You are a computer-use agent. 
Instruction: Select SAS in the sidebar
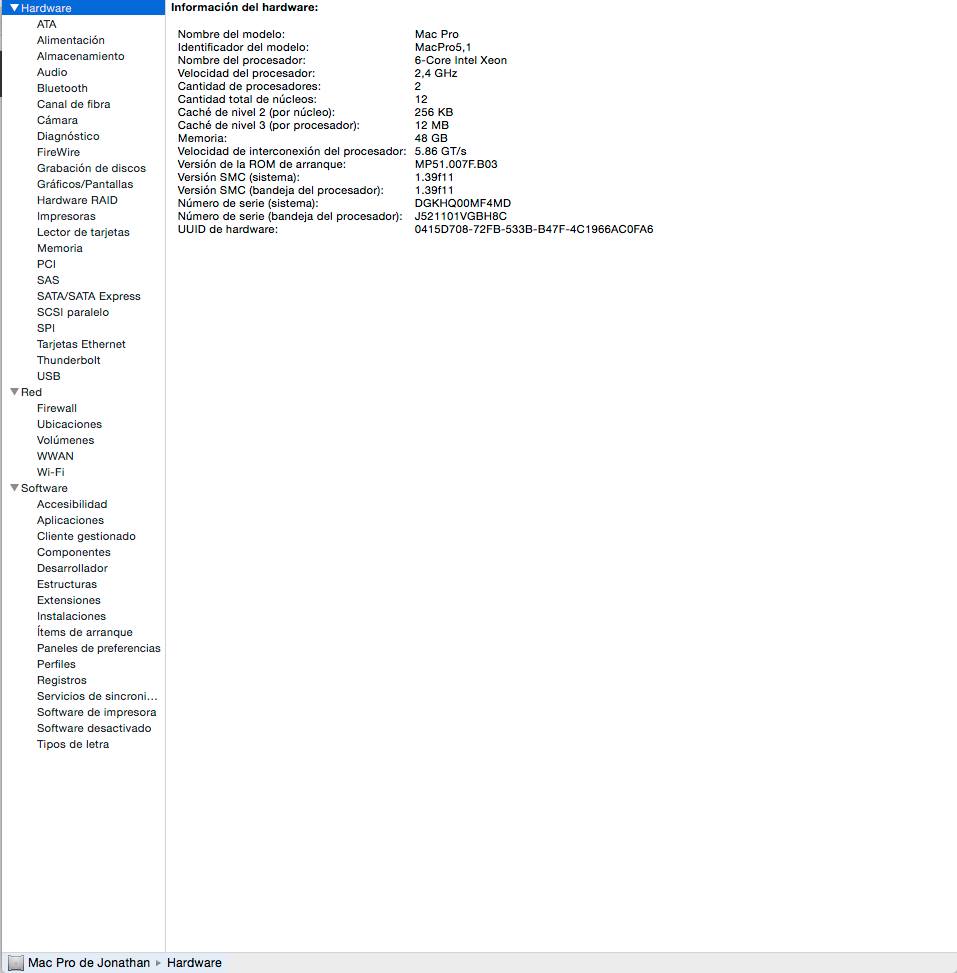tap(48, 280)
